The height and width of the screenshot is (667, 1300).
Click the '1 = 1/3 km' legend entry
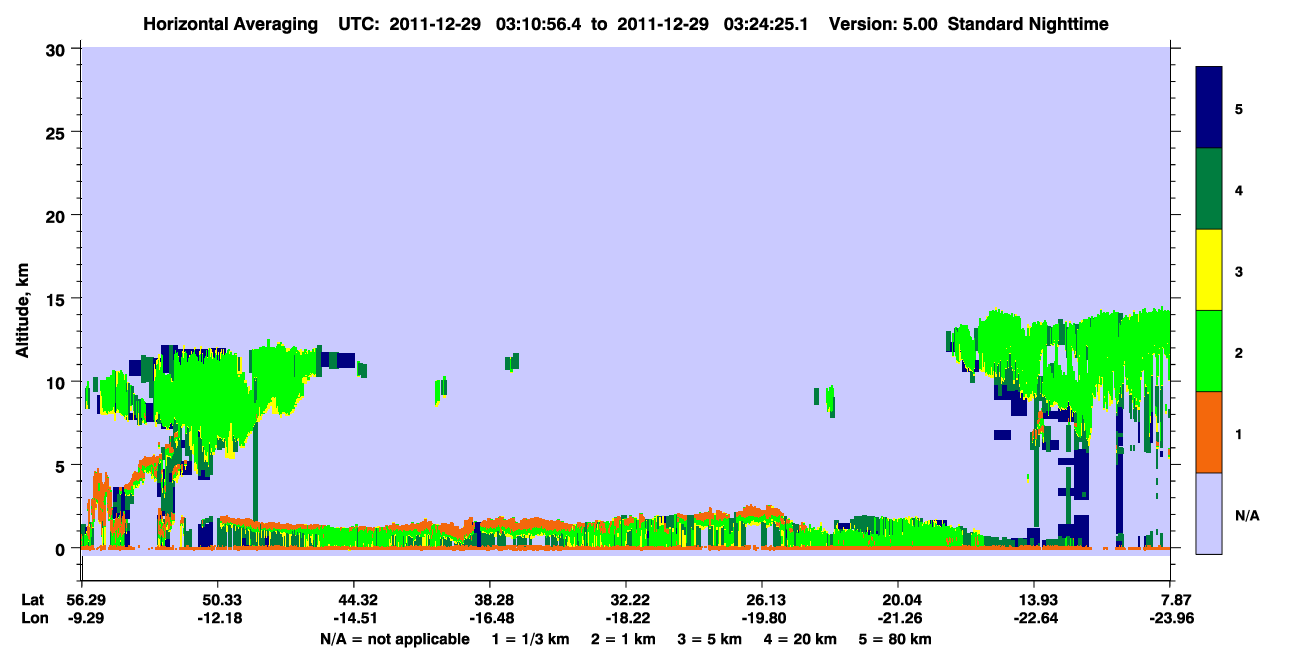[530, 639]
